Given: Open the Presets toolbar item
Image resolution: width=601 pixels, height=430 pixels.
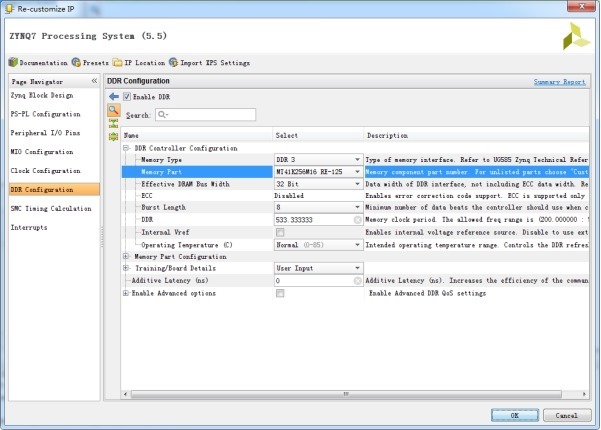Looking at the screenshot, I should click(x=90, y=62).
